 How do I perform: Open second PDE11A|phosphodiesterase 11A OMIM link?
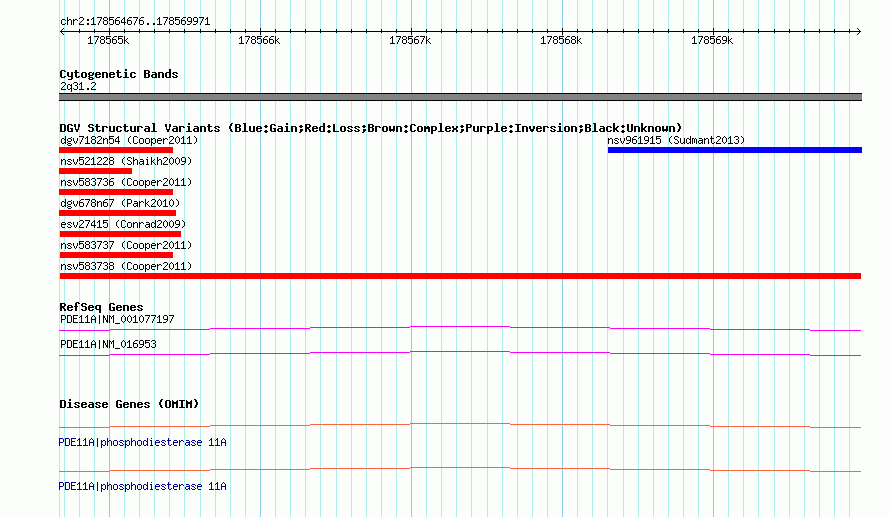coord(142,486)
